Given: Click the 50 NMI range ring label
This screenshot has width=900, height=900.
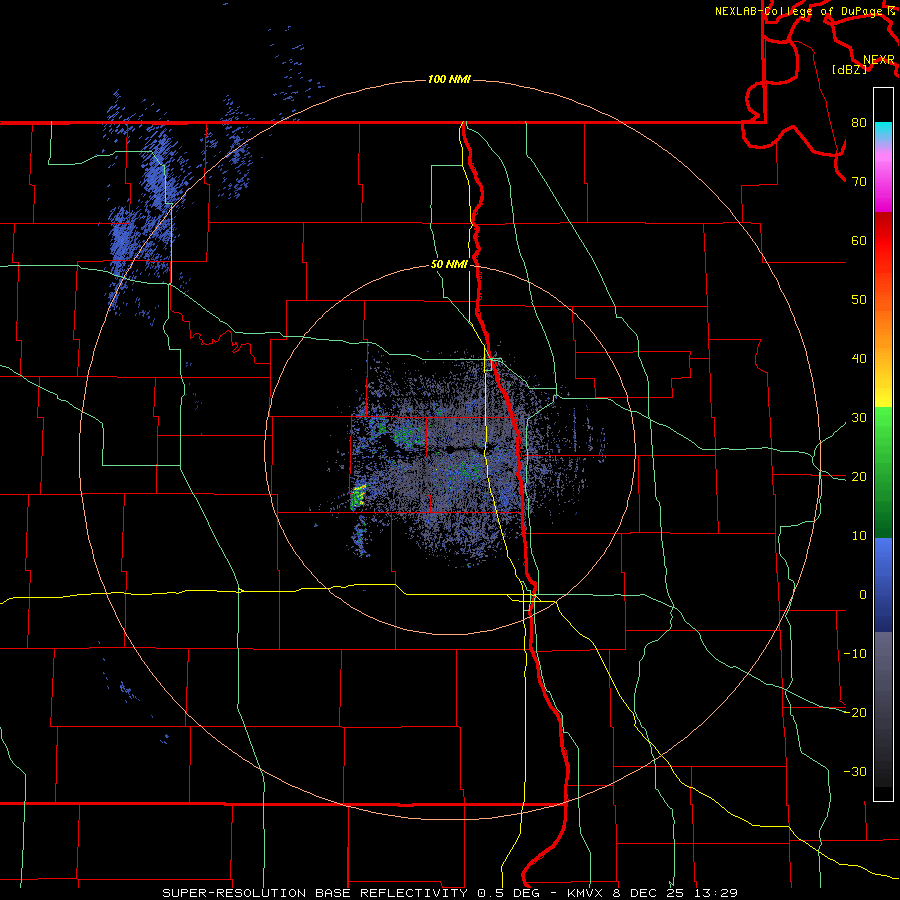Looking at the screenshot, I should (x=449, y=265).
